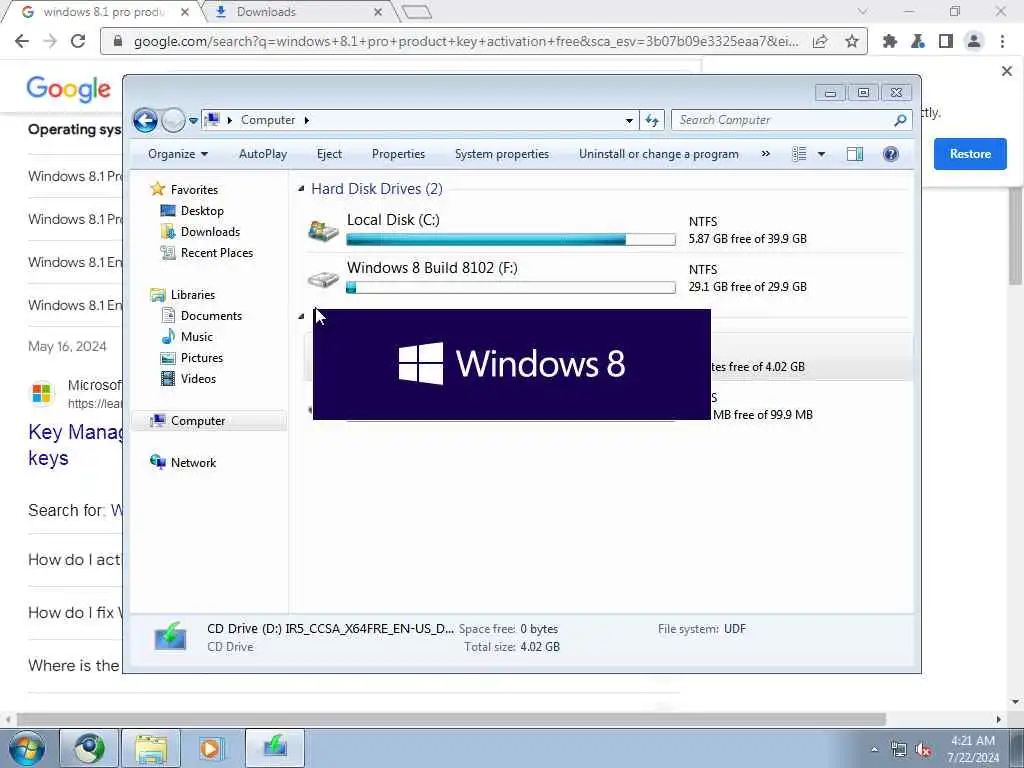Collapse the Hard Disk Drives group

301,189
